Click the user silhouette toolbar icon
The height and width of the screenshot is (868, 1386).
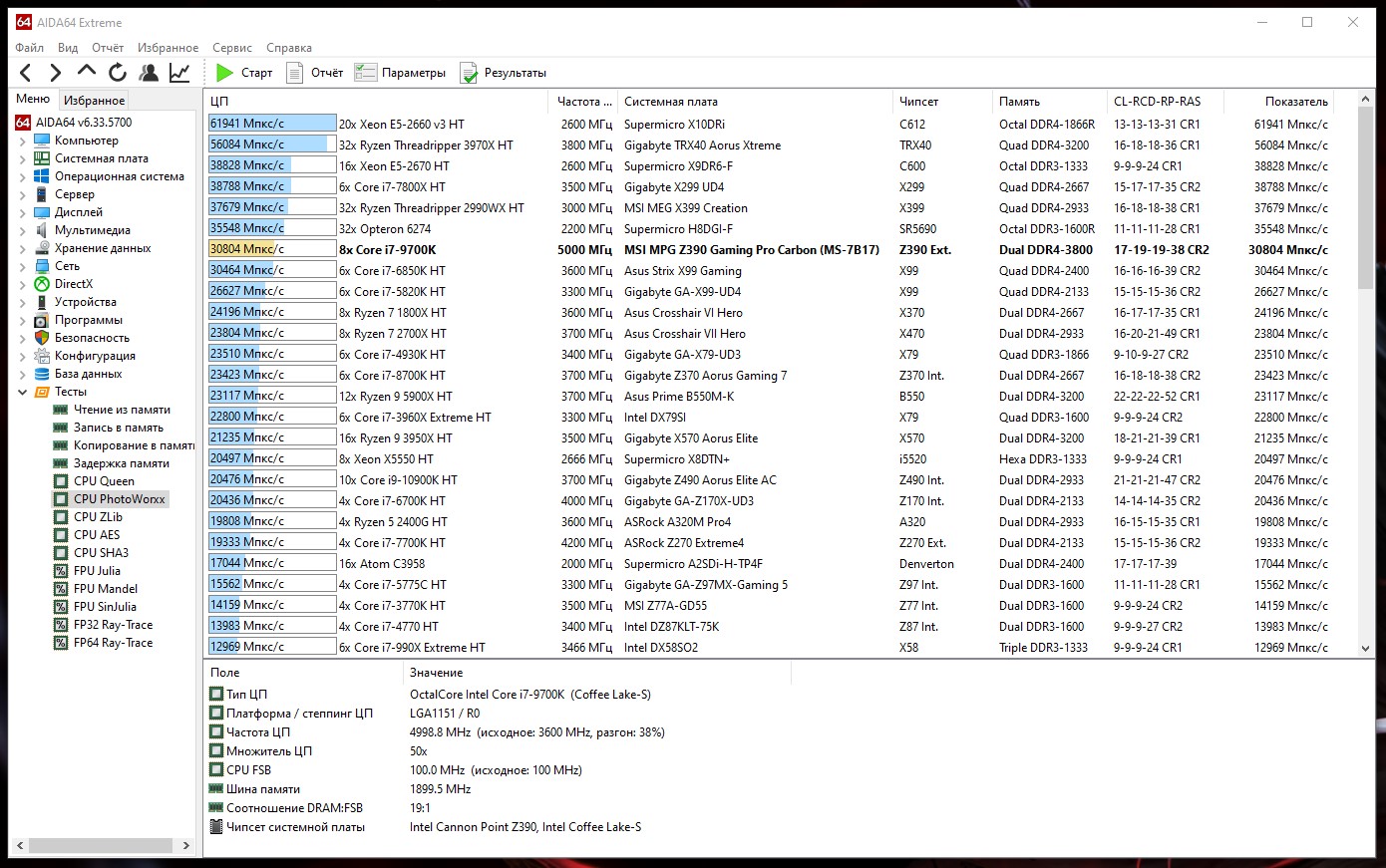pos(149,72)
